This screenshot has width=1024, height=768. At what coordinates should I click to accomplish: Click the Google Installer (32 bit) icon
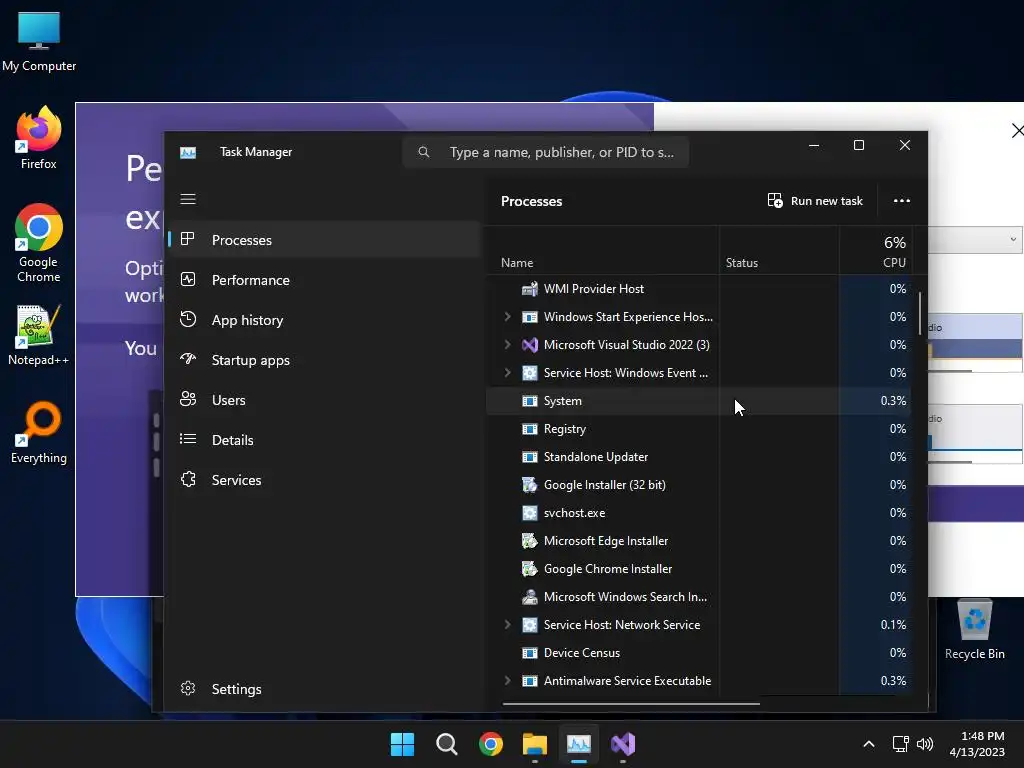point(530,485)
